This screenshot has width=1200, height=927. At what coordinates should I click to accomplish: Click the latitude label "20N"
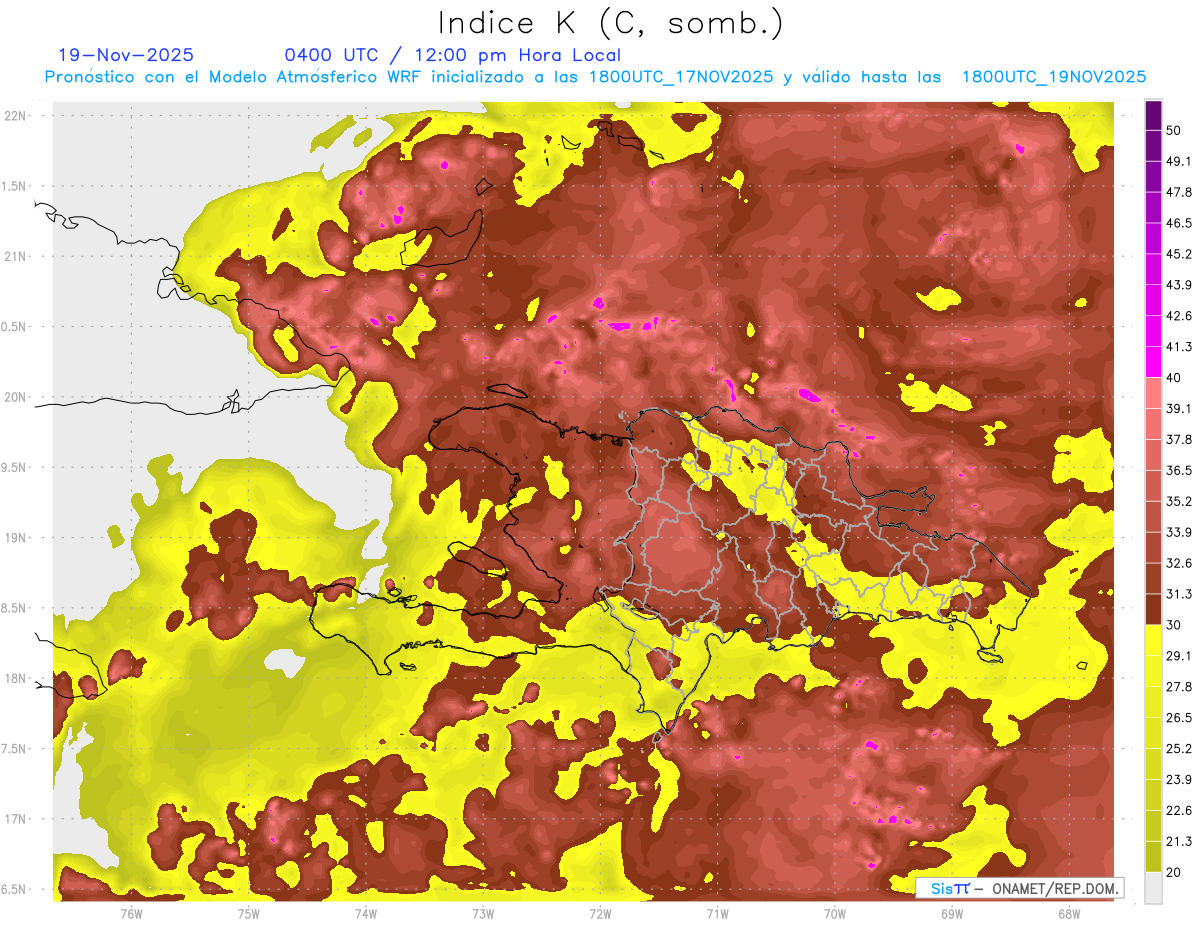[x=16, y=397]
